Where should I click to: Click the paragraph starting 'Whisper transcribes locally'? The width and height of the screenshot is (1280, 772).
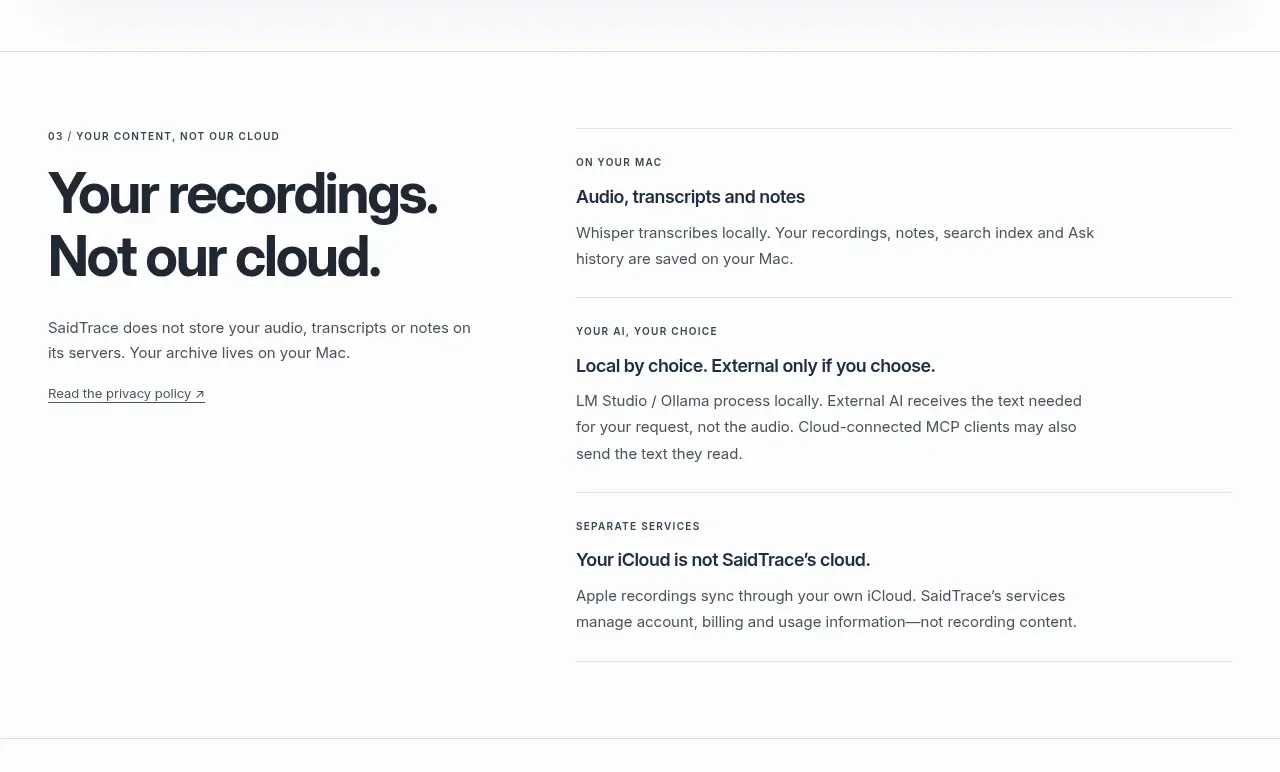[x=835, y=246]
